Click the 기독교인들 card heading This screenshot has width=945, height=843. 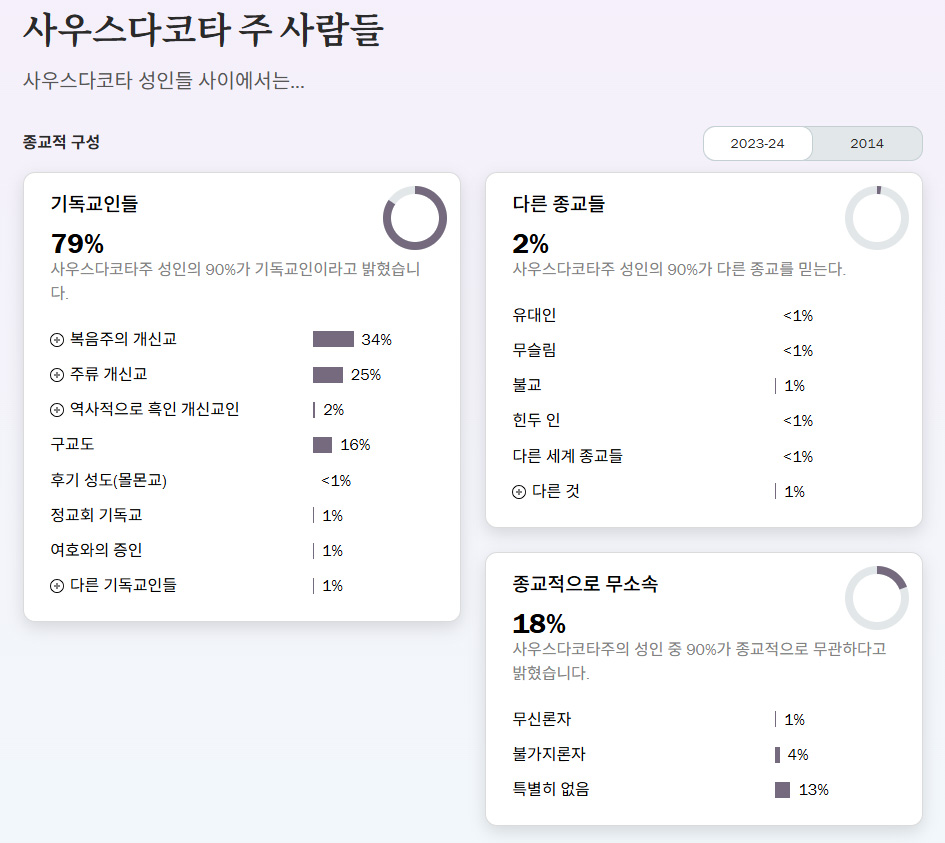94,204
